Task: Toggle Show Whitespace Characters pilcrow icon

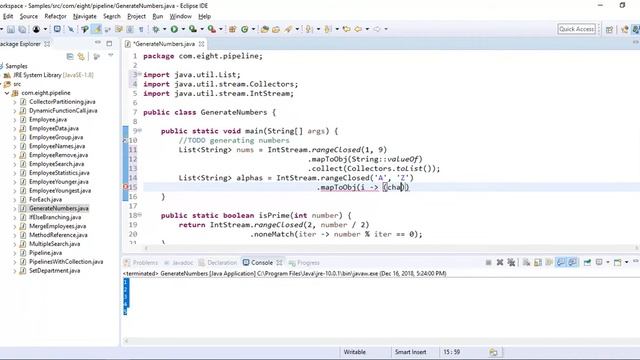Action: click(141, 29)
